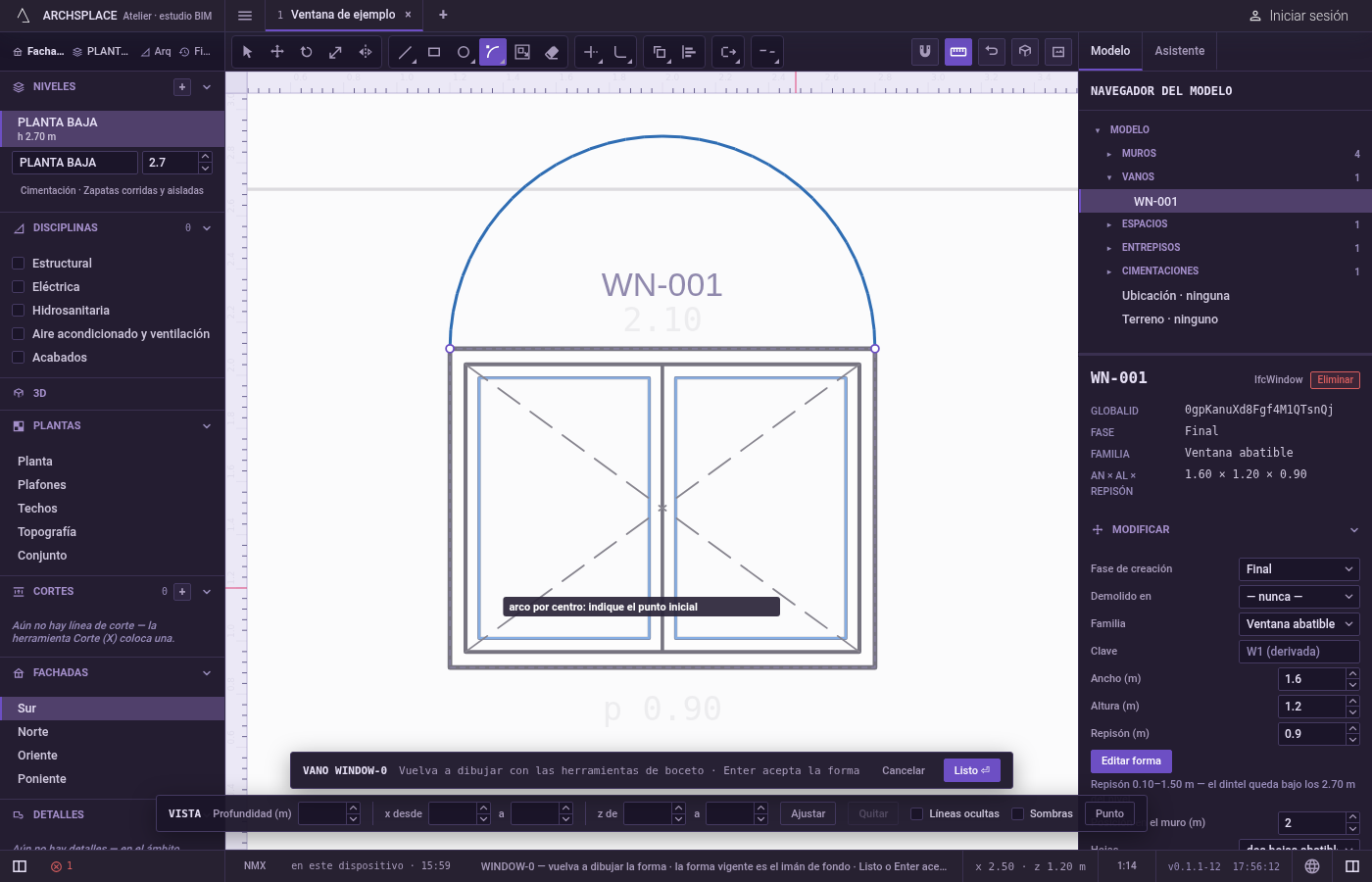Toggle the ruler measure icon
The height and width of the screenshot is (882, 1372).
coord(958,52)
